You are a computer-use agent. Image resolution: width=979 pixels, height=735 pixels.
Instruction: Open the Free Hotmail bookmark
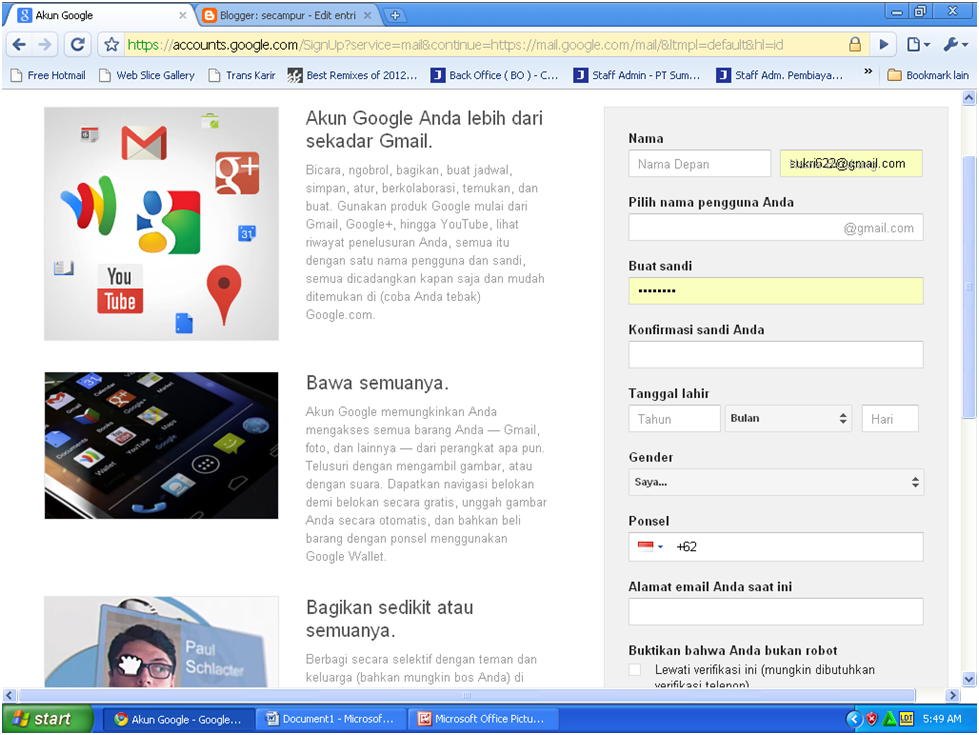[47, 74]
